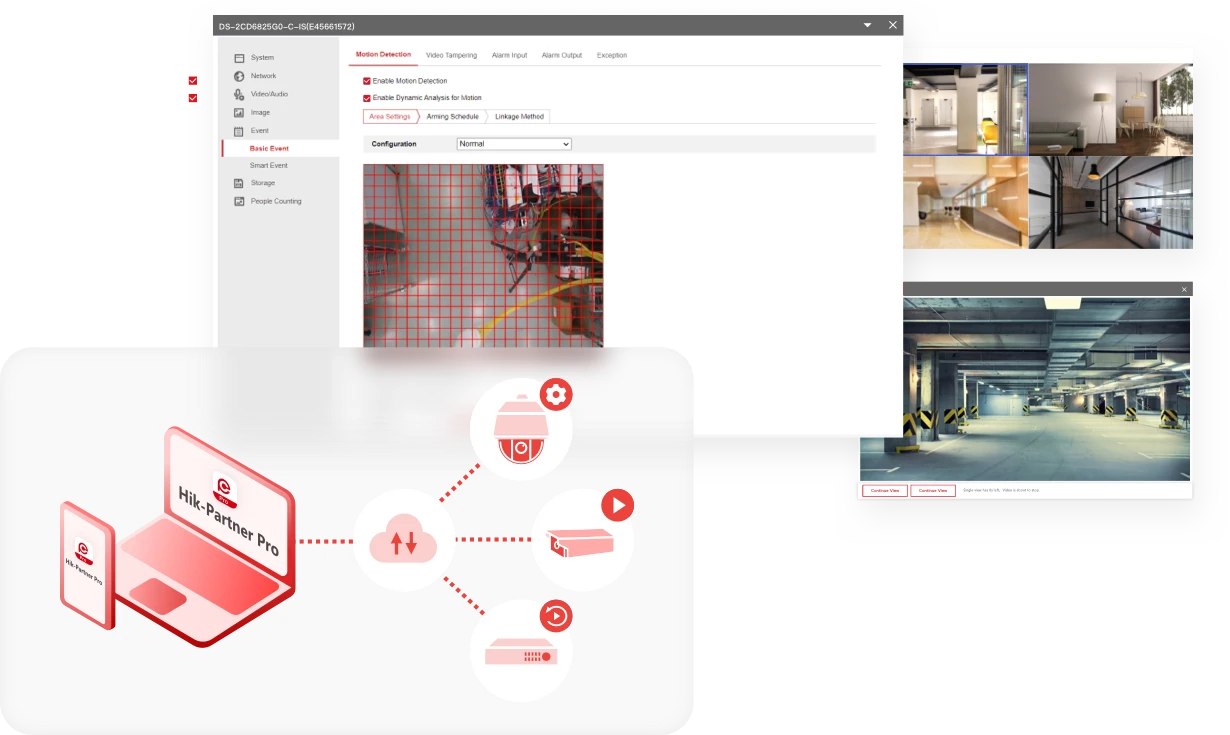The height and width of the screenshot is (735, 1230).
Task: Disable the Enable Motion Detection checkbox
Action: point(367,81)
